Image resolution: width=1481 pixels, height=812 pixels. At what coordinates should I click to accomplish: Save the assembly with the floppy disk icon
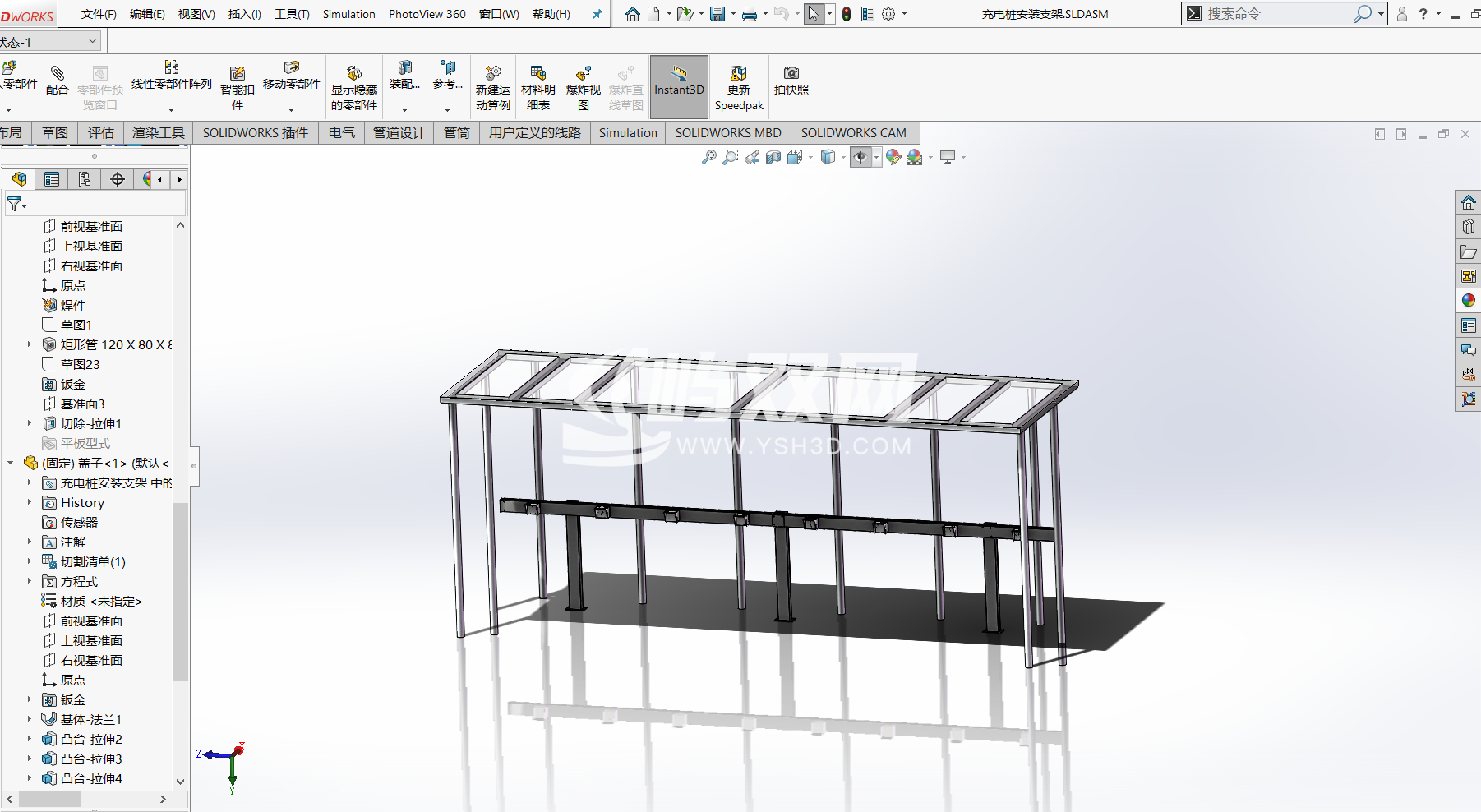pyautogui.click(x=717, y=14)
